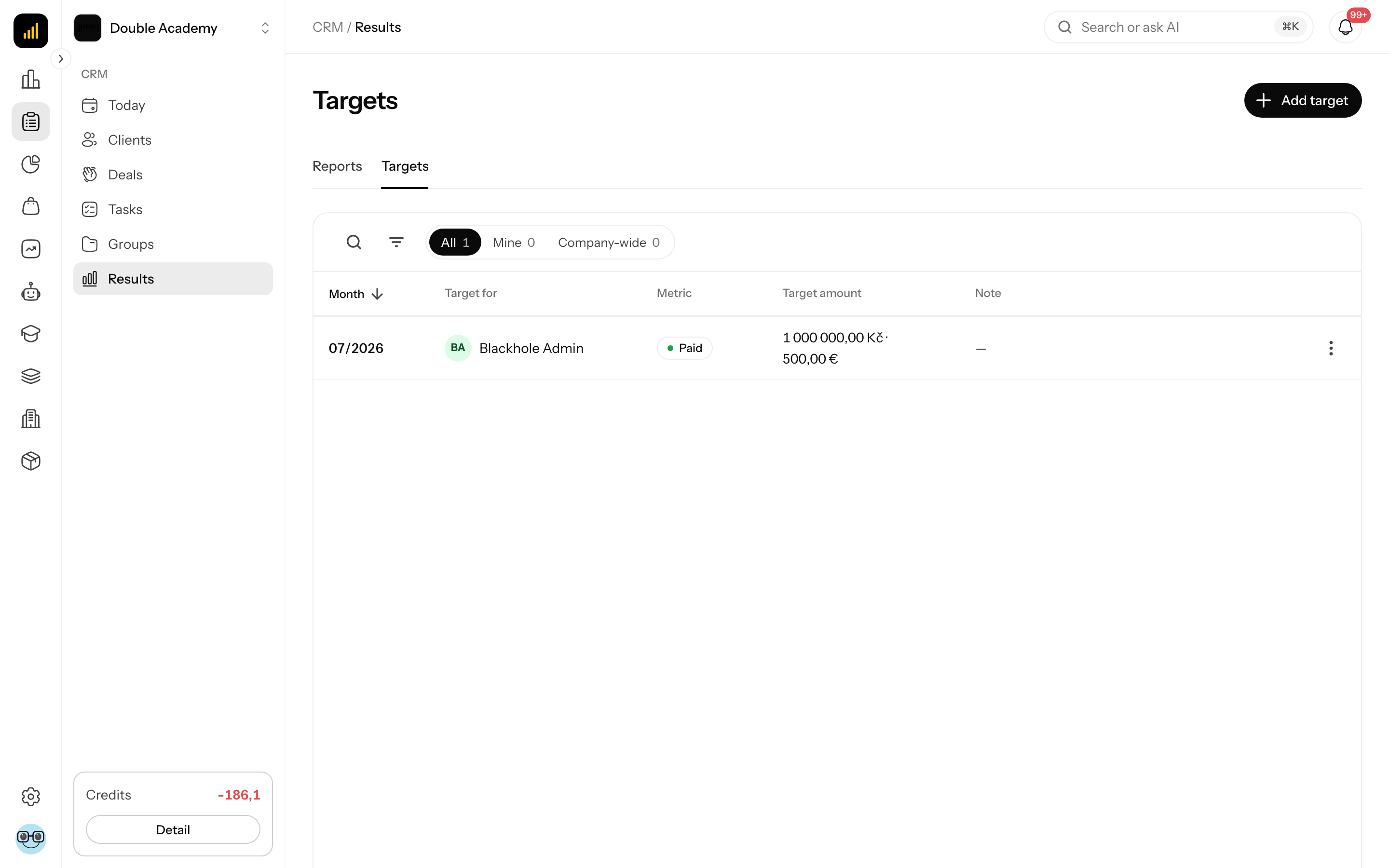The width and height of the screenshot is (1389, 868).
Task: Click the Add target button
Action: 1302,100
